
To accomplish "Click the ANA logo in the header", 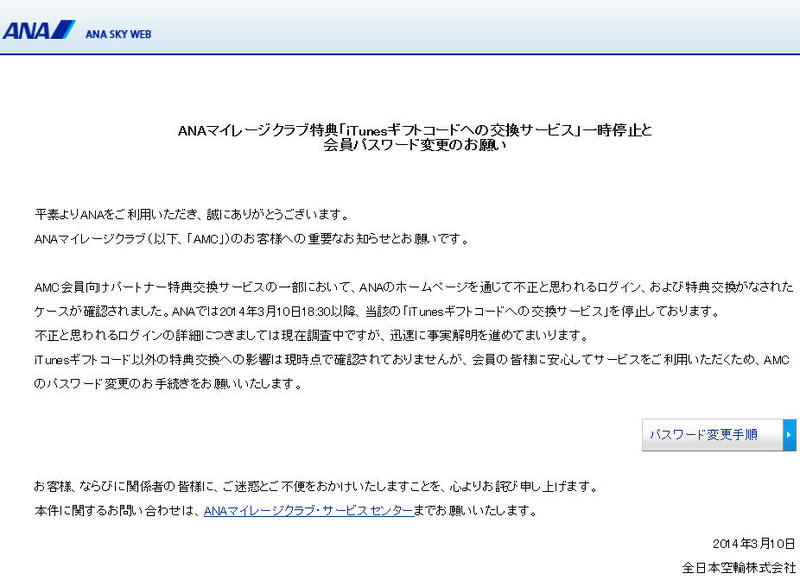I will (28, 30).
